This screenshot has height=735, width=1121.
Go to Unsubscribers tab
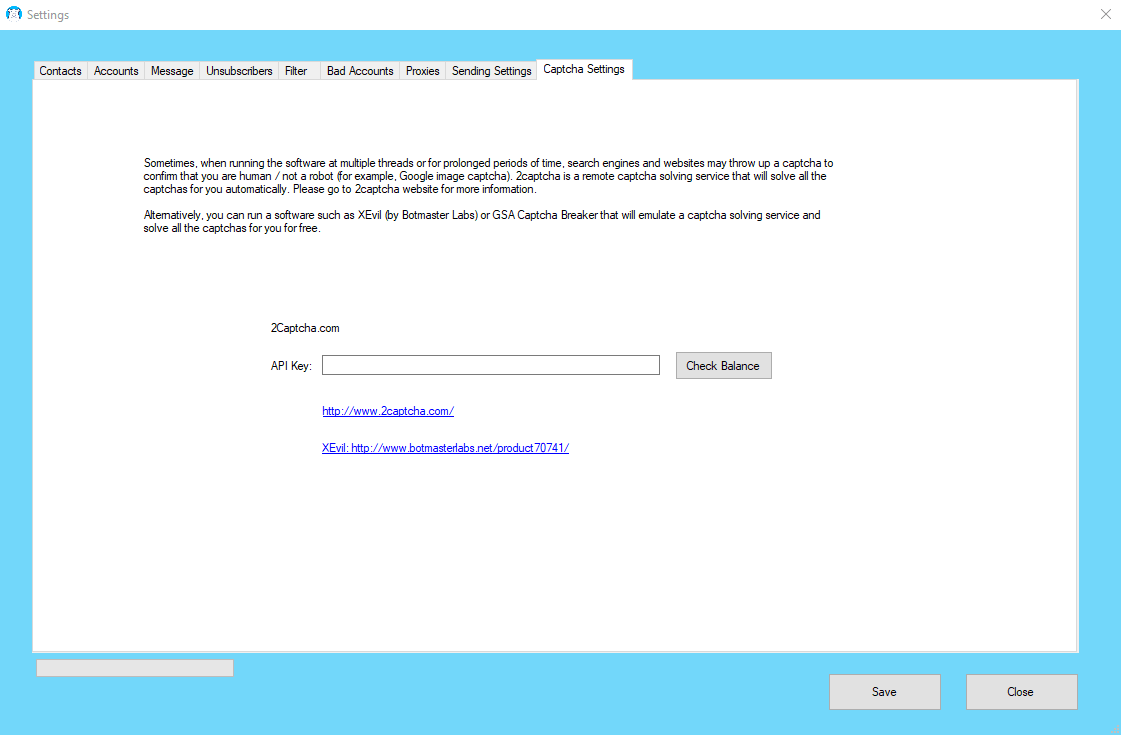point(239,71)
